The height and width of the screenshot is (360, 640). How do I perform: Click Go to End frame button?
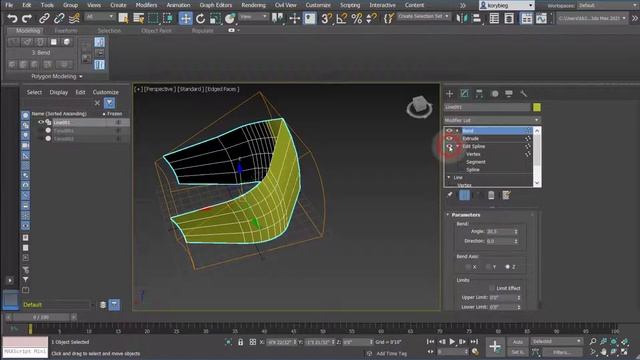tap(474, 342)
